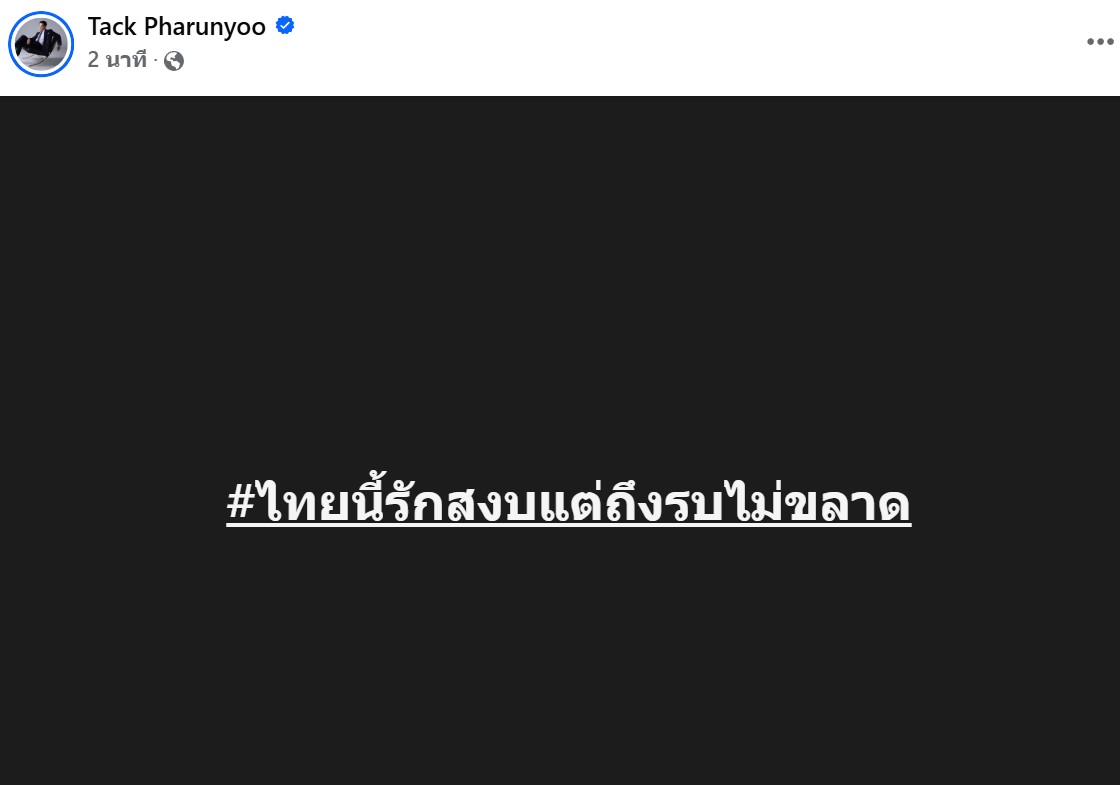Click the "#" symbol starting the hashtag

(241, 501)
